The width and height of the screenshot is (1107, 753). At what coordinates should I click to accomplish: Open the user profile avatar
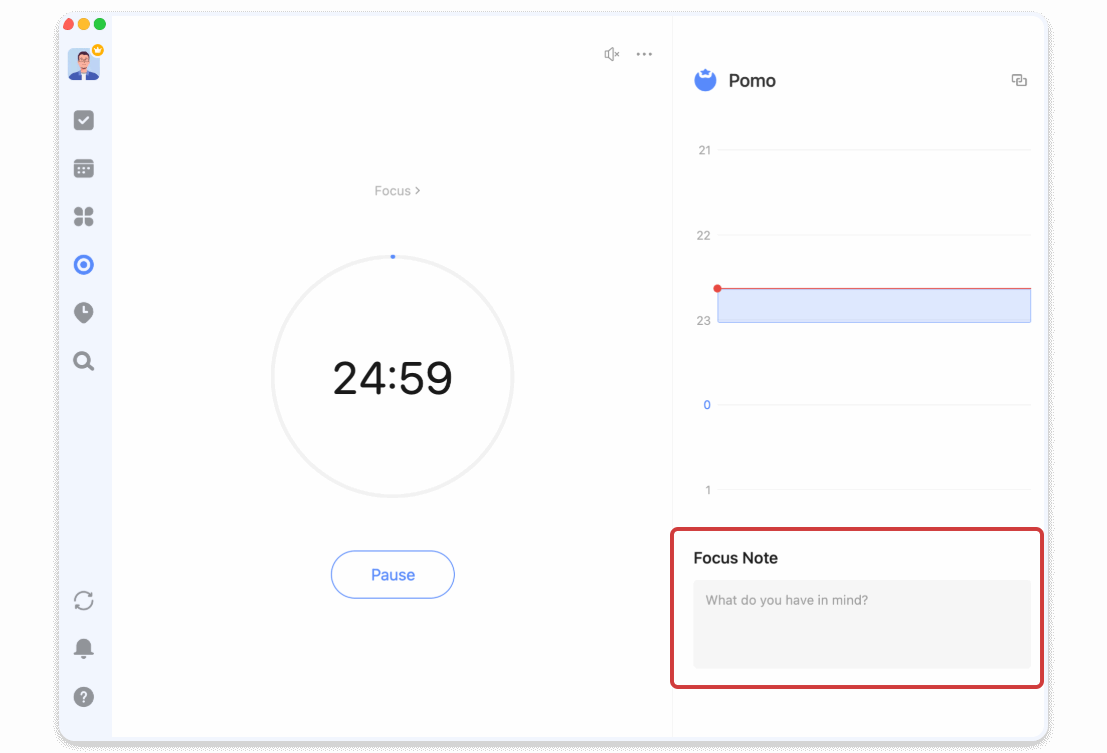click(84, 64)
